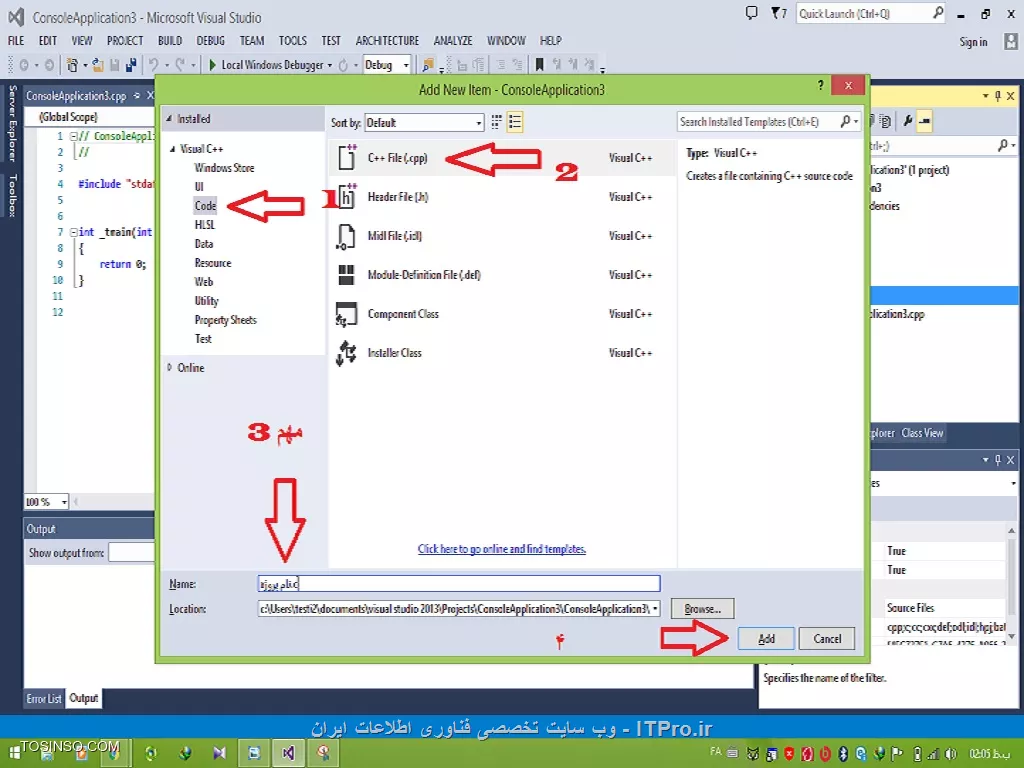The width and height of the screenshot is (1024, 768).
Task: Click the Quick Launch input field
Action: point(863,13)
